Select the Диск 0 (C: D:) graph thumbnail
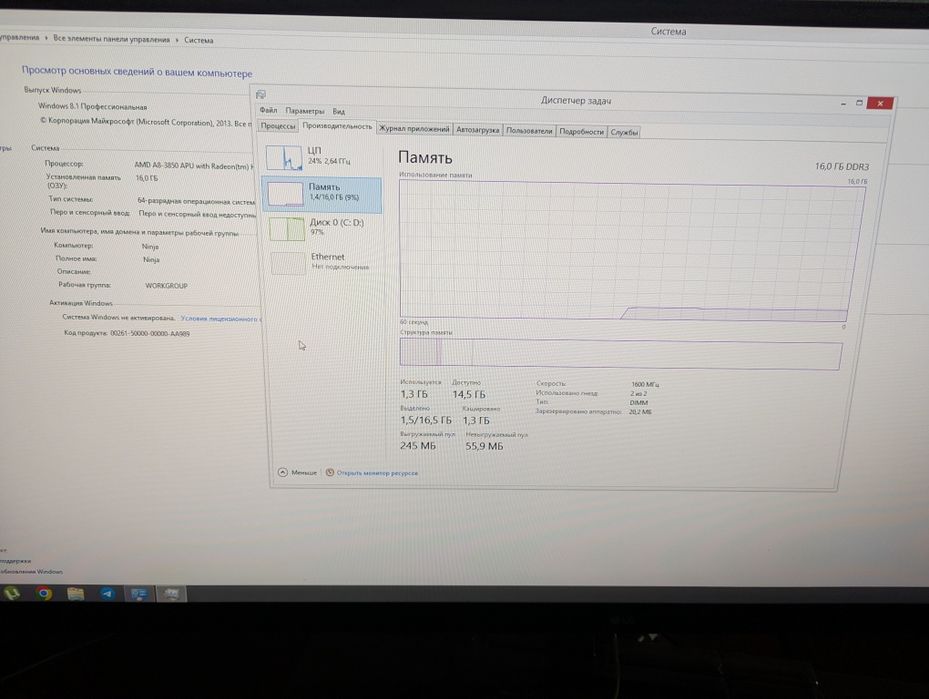 287,229
